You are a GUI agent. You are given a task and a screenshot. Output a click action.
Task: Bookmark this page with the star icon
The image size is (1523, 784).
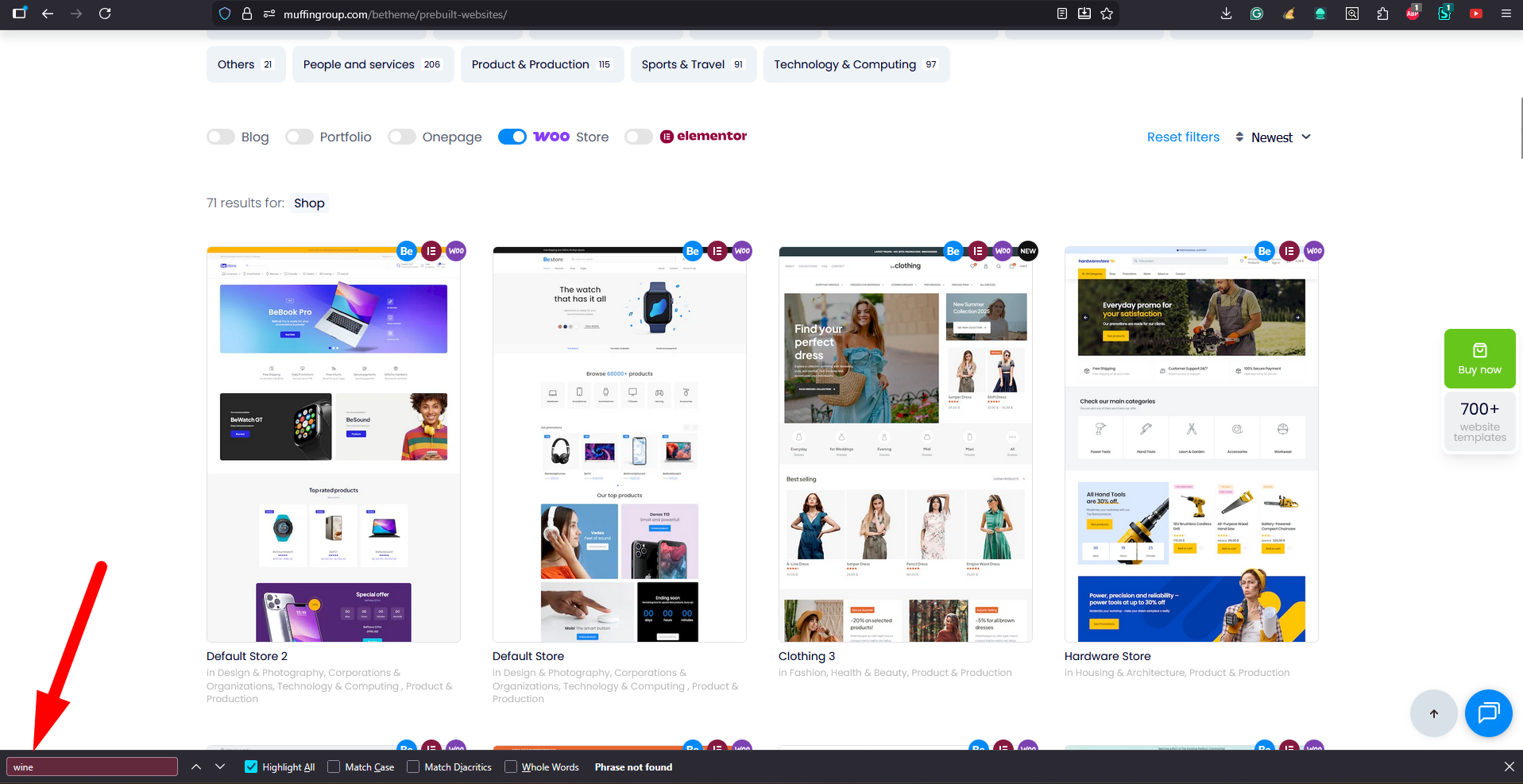point(1107,14)
